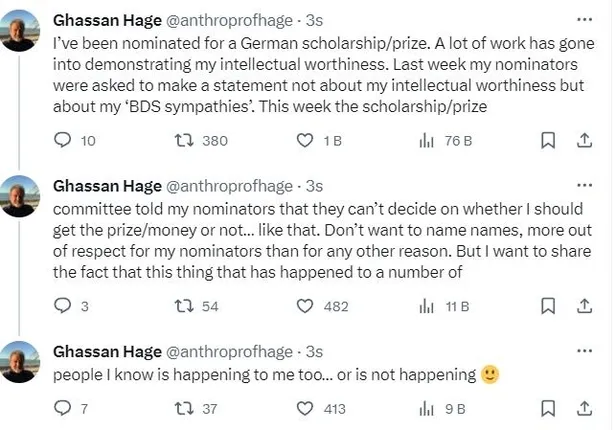The image size is (616, 430).
Task: Open the profile avatar on the third tweet
Action: 19,362
